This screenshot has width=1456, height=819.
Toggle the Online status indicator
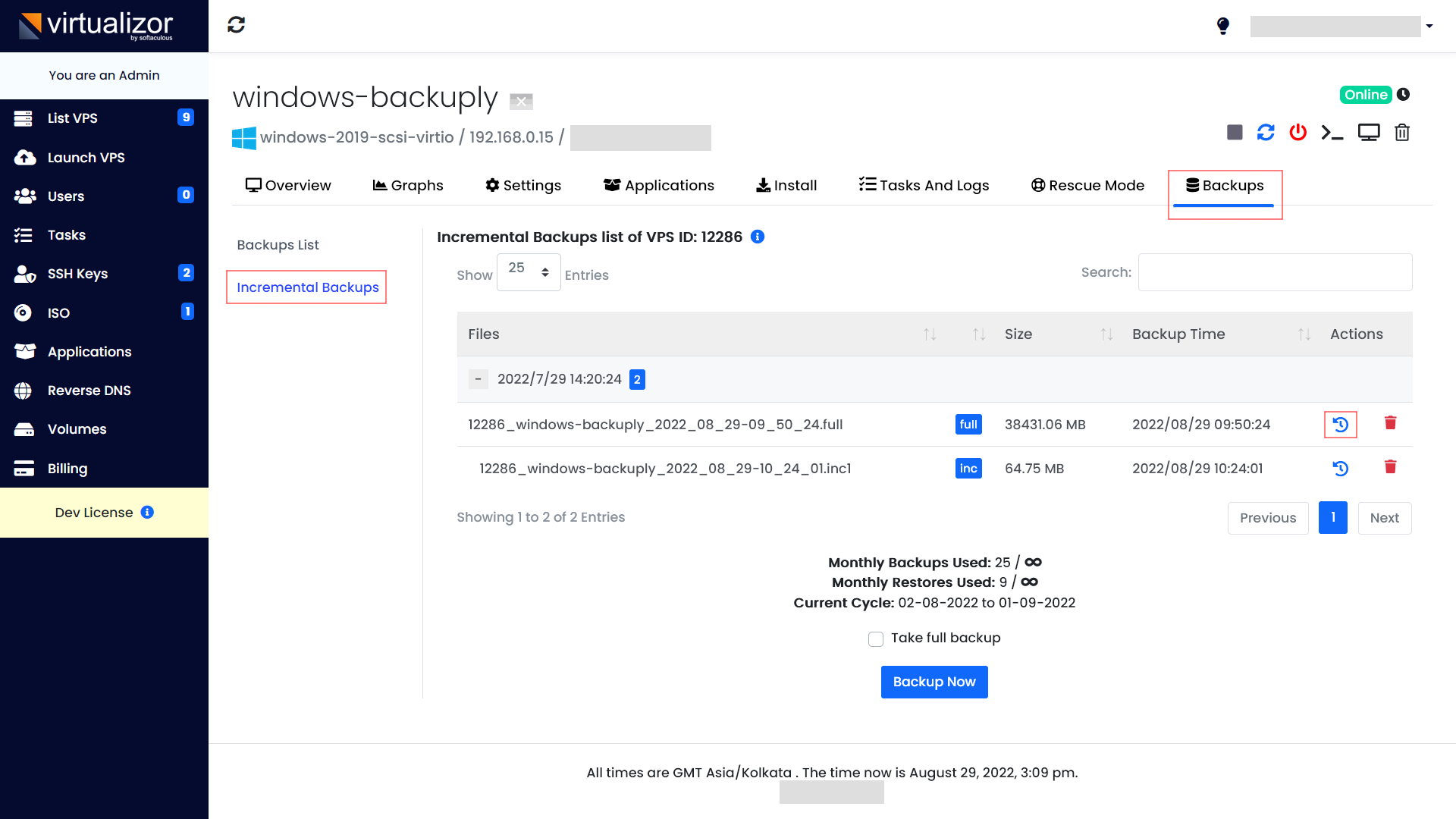(x=1365, y=94)
